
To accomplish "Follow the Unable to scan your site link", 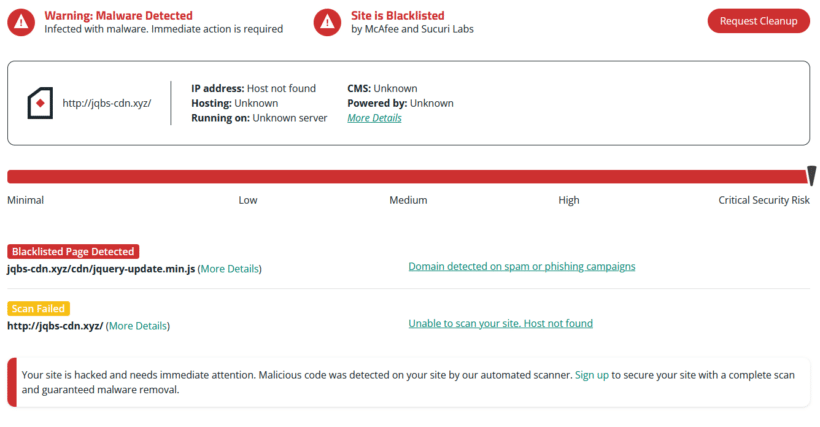I will click(x=500, y=323).
